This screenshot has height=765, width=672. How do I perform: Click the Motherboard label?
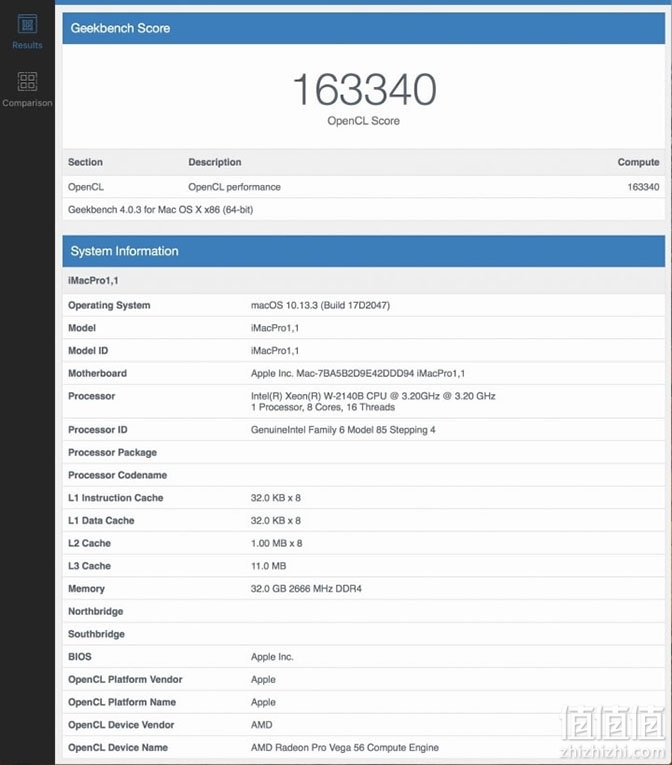pos(98,373)
